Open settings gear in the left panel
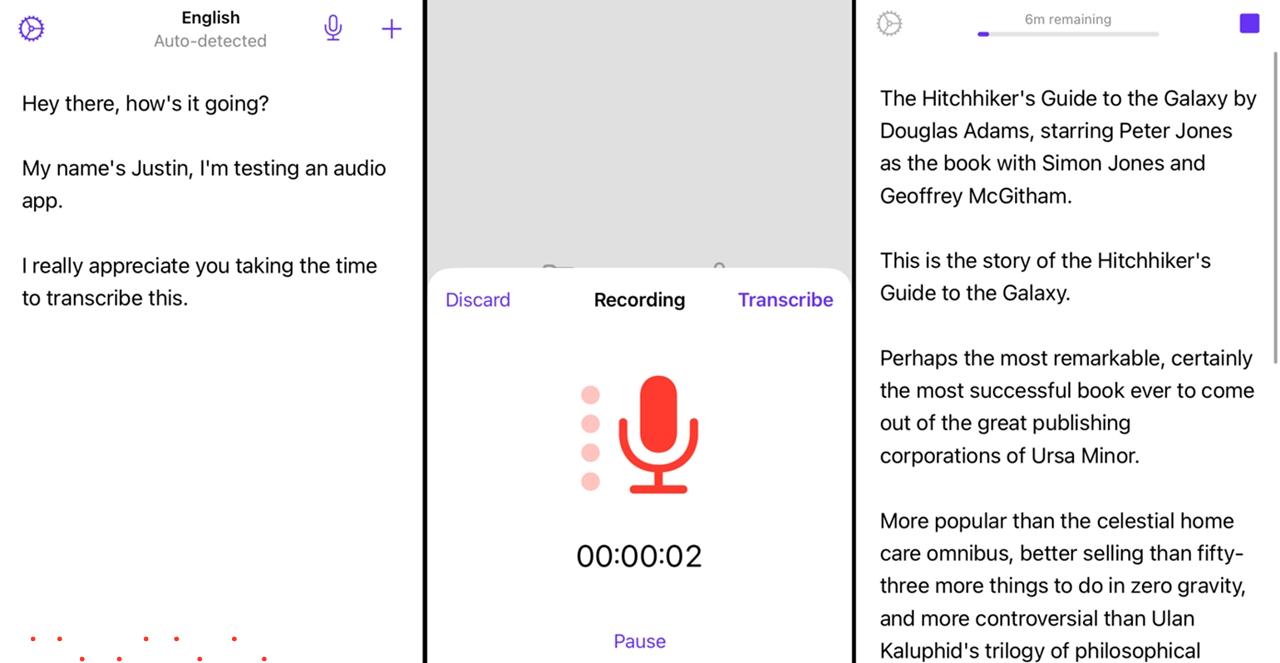1280x663 pixels. (x=32, y=28)
